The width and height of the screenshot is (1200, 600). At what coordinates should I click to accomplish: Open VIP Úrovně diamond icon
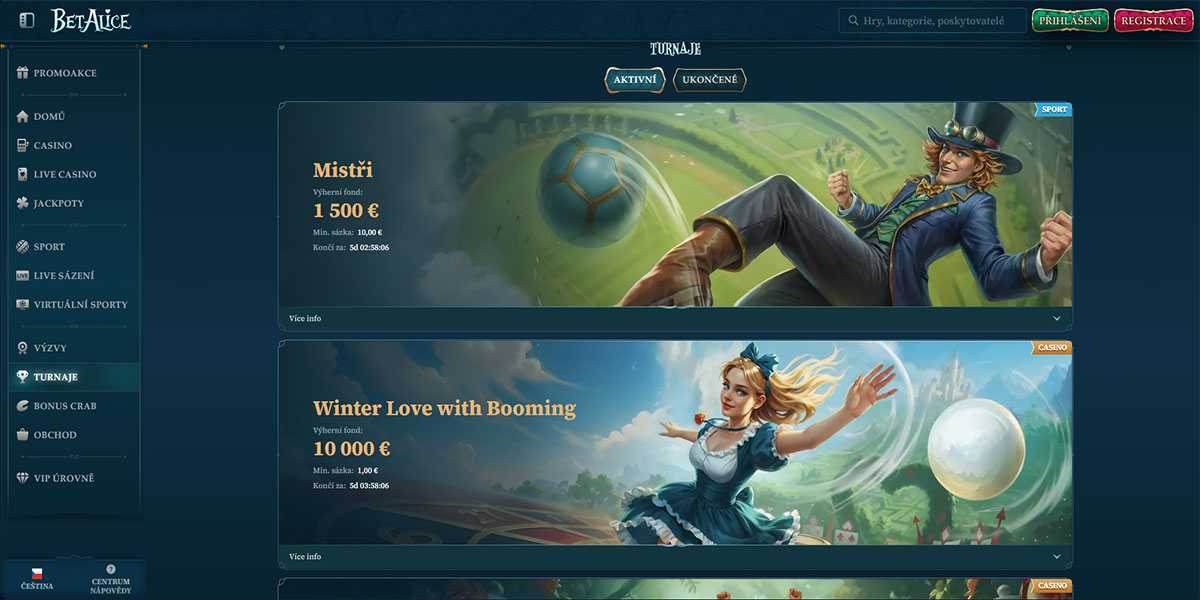pos(23,478)
